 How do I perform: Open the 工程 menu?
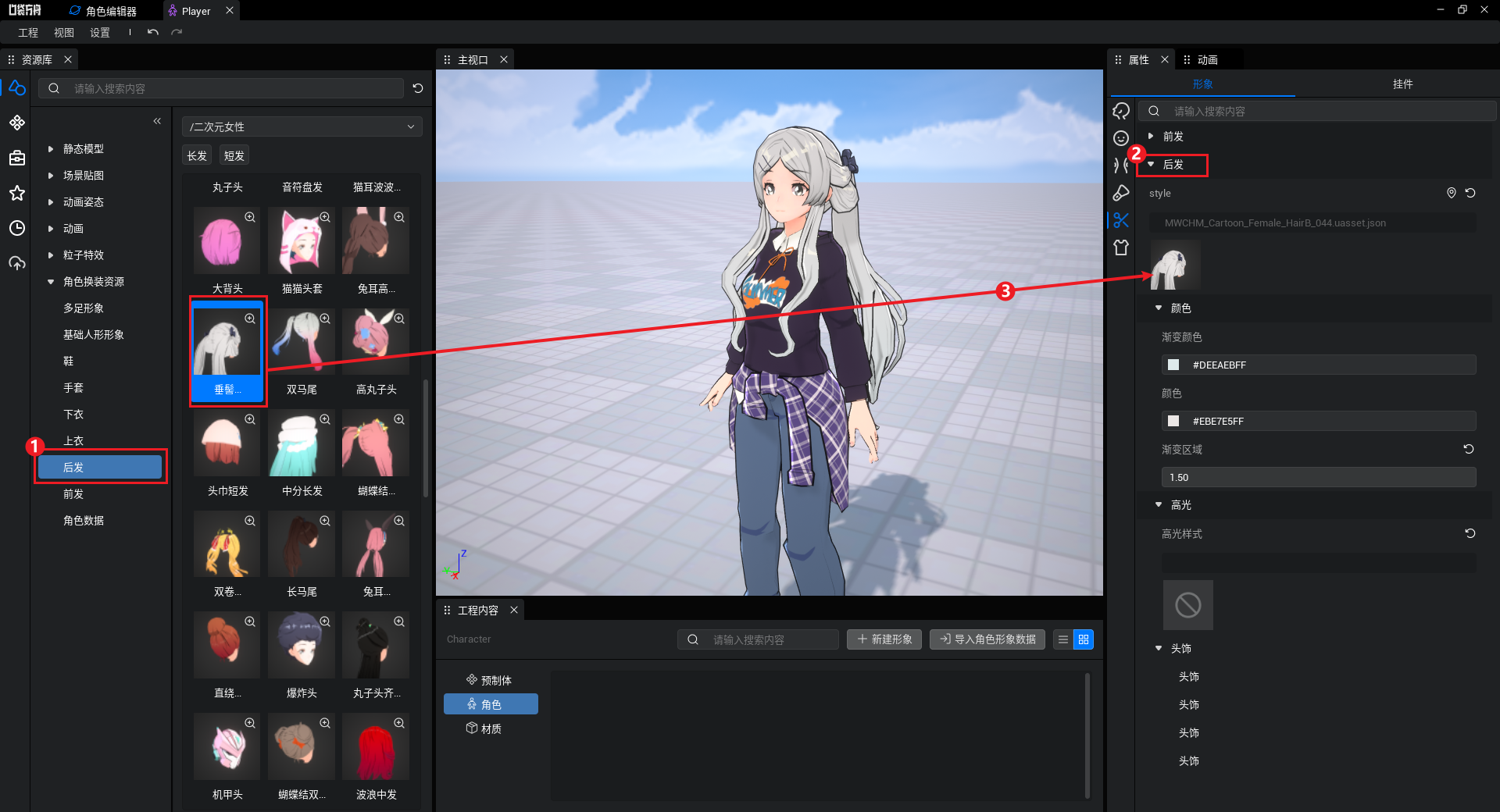pyautogui.click(x=28, y=32)
